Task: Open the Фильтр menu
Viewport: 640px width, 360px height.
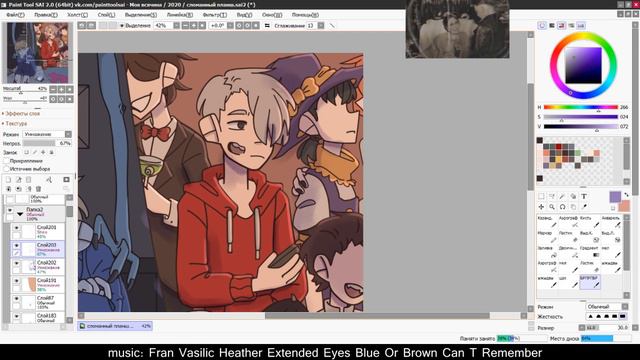Action: (214, 15)
